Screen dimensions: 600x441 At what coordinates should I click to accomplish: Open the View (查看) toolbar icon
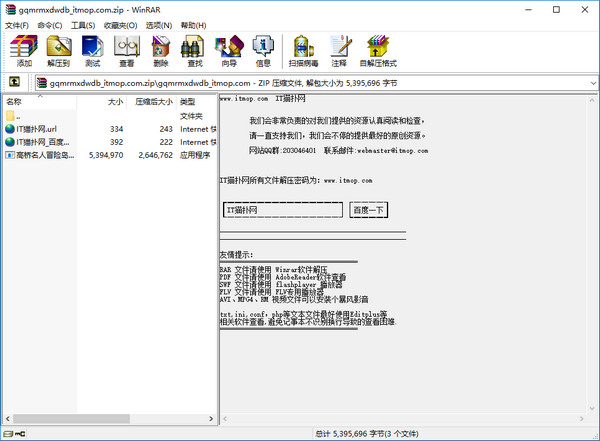127,51
